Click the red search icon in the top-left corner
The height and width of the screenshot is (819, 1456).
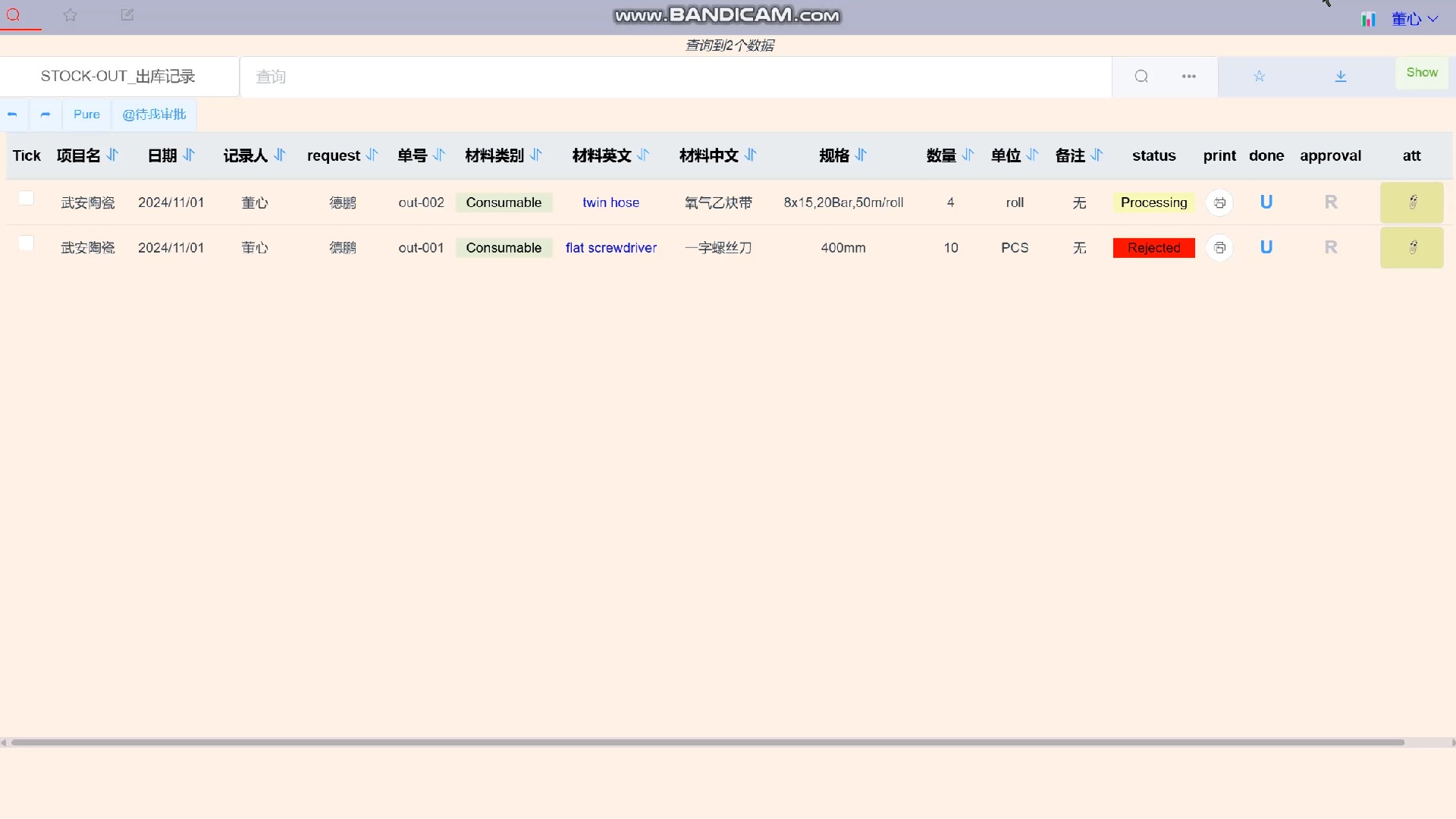click(x=14, y=14)
